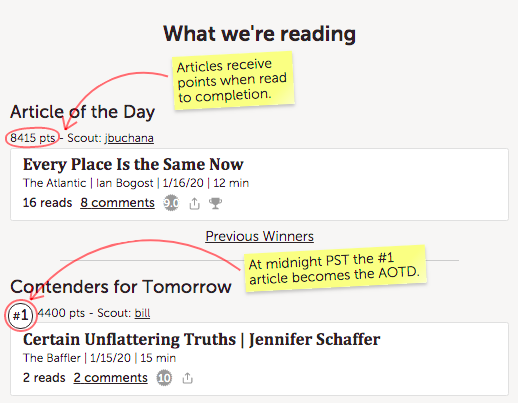Screen dimensions: 518x403
Task: Click the trophy icon on Article of the Day
Action: (x=215, y=203)
